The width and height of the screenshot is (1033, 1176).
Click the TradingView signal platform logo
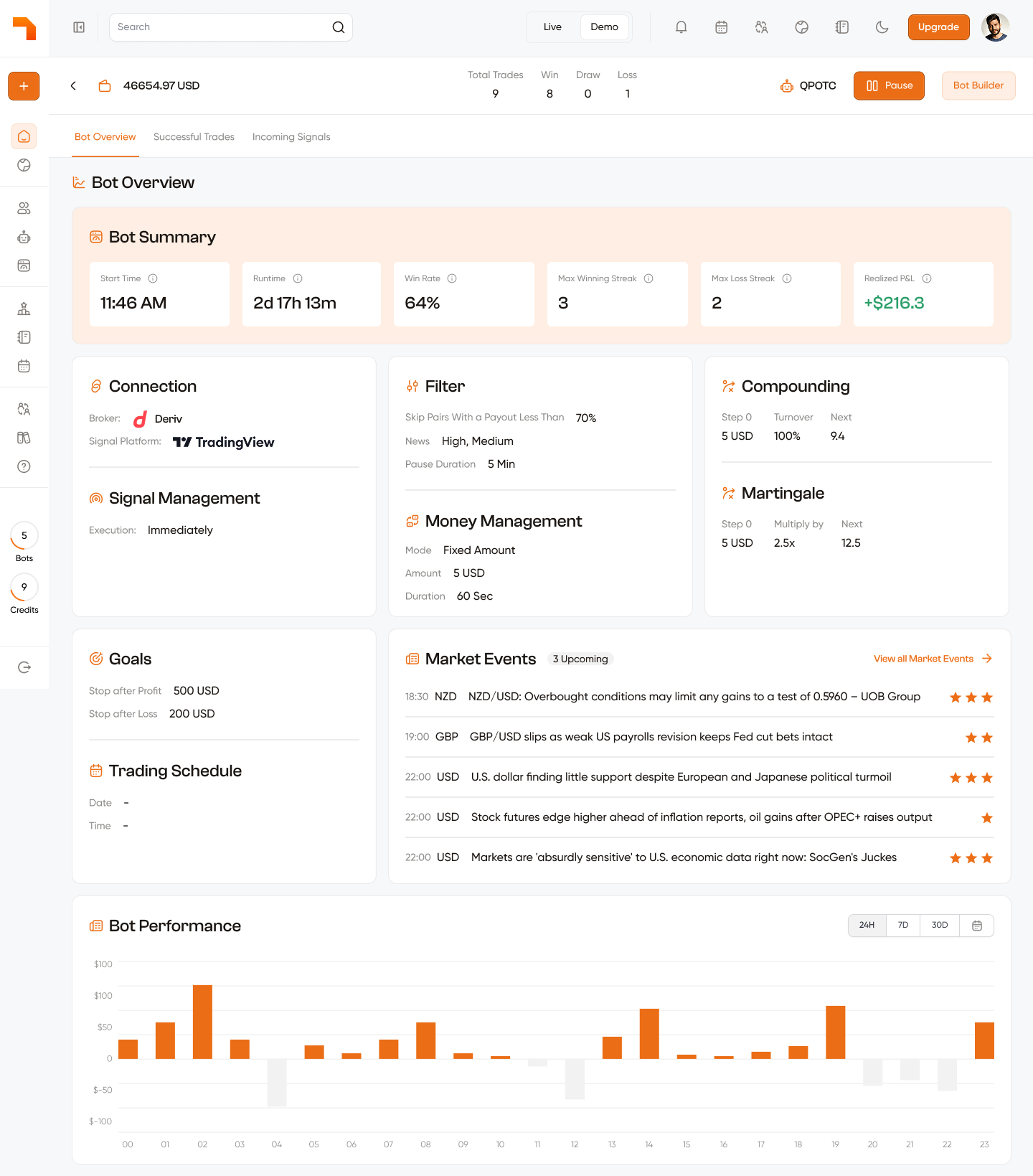224,442
